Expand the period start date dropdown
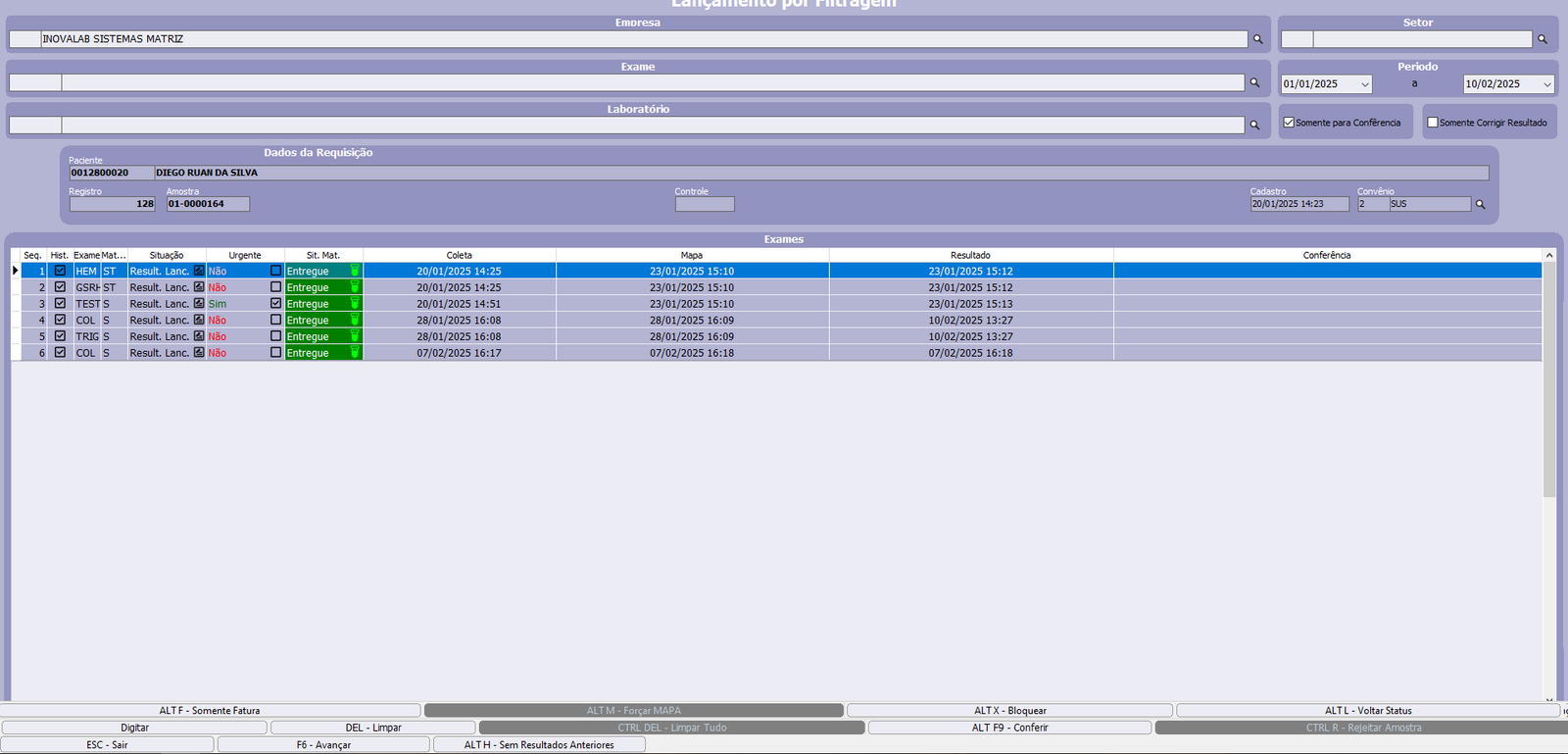 point(1364,84)
